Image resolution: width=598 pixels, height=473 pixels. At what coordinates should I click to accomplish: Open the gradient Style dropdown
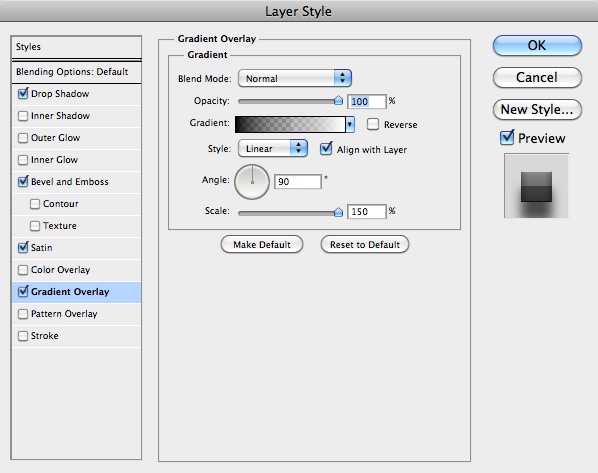[273, 148]
